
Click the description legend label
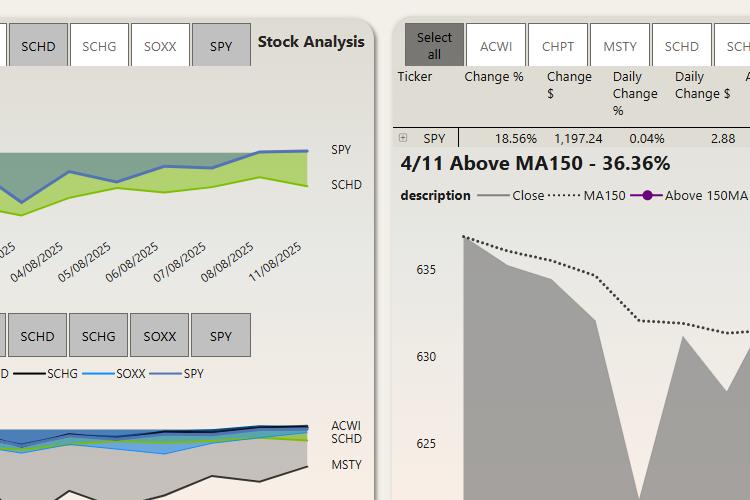click(x=435, y=195)
